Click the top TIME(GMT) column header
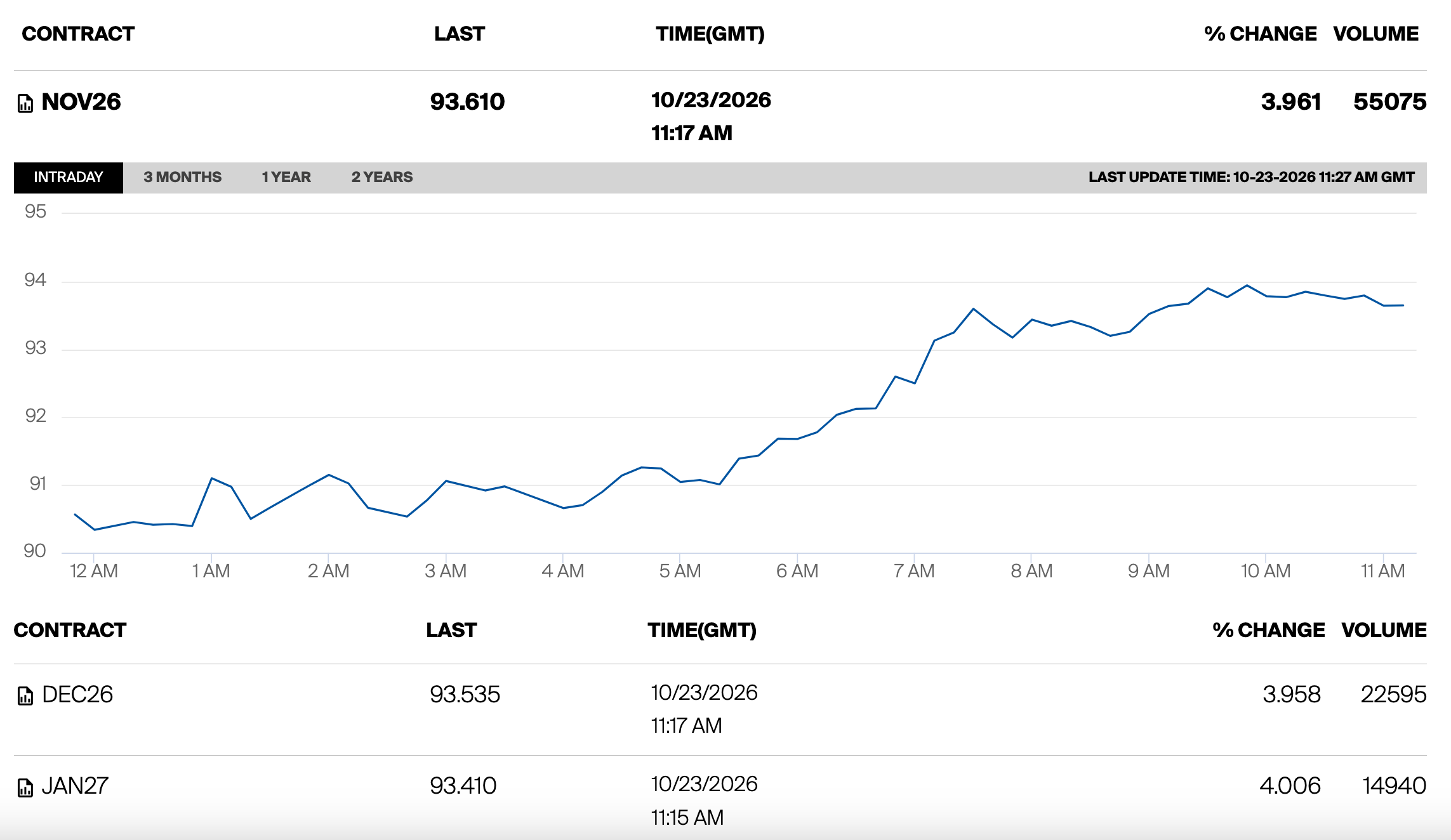 click(x=710, y=34)
